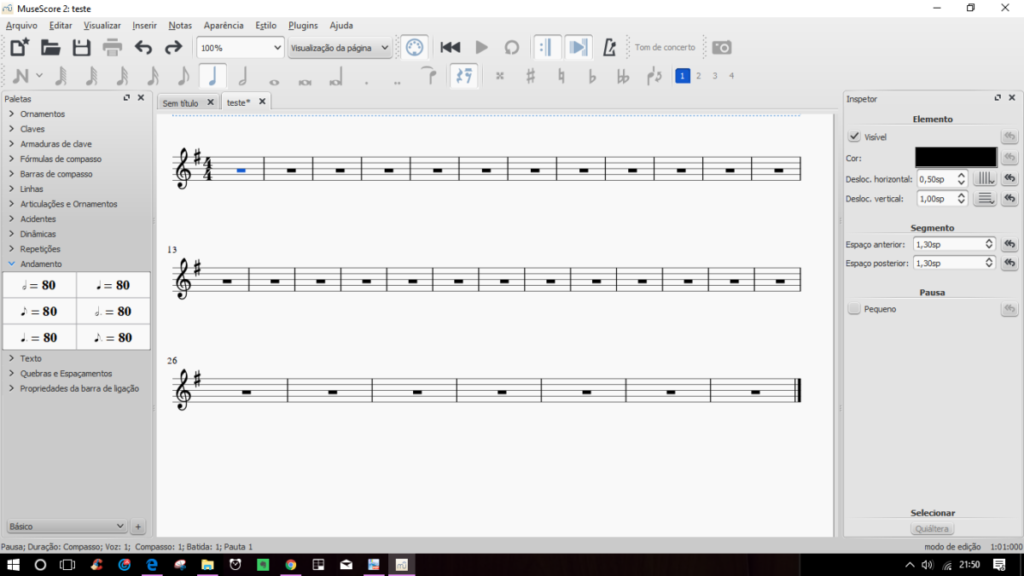Click the Qualitera button
The width and height of the screenshot is (1024, 576).
[x=932, y=529]
